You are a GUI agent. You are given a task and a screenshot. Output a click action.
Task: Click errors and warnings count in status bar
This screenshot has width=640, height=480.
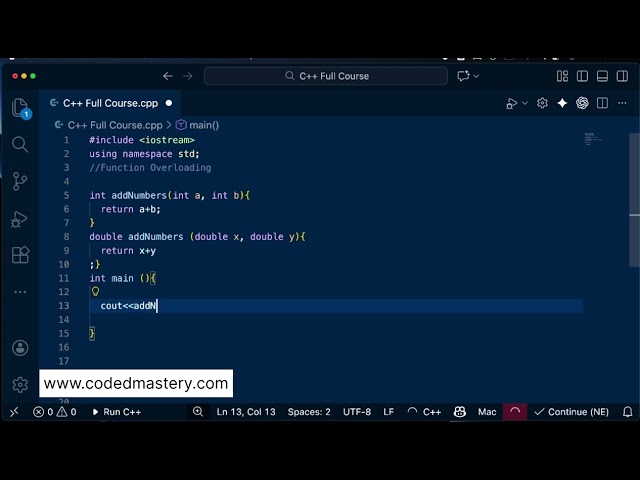pos(55,412)
